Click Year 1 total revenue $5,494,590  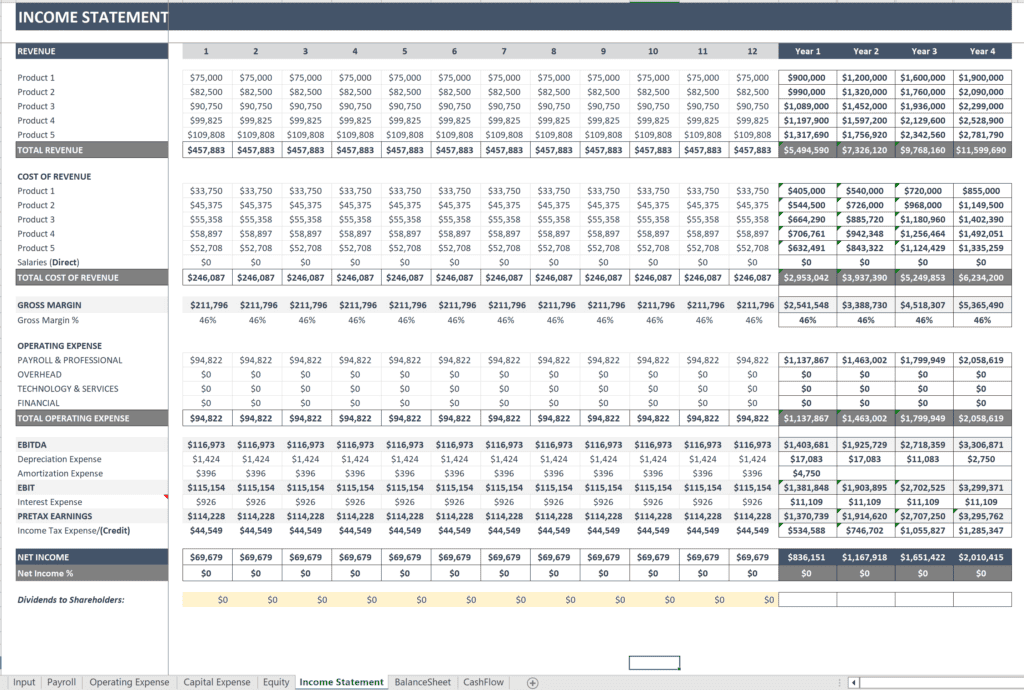pos(807,150)
